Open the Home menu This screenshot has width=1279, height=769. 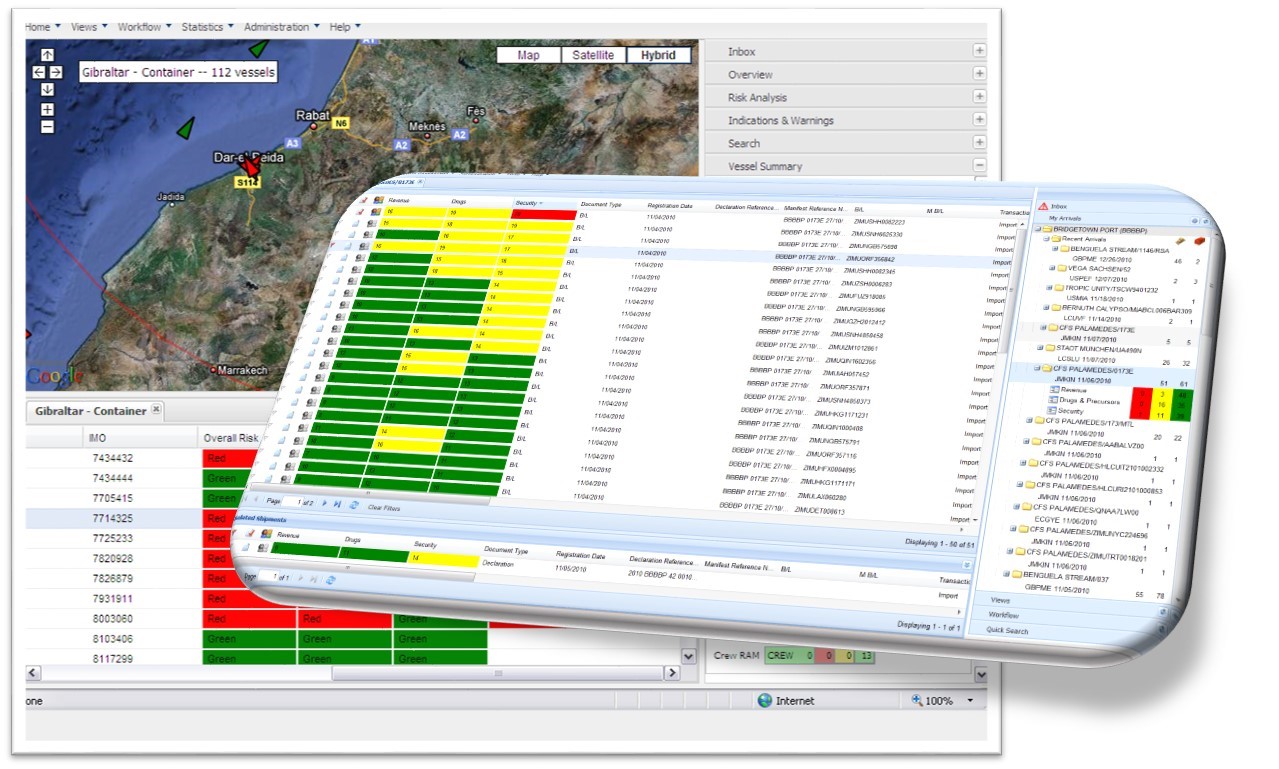42,27
